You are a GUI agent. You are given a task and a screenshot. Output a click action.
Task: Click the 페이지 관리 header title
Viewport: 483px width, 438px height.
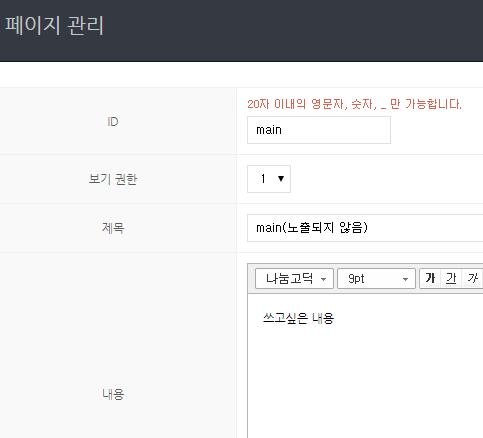pyautogui.click(x=55, y=26)
